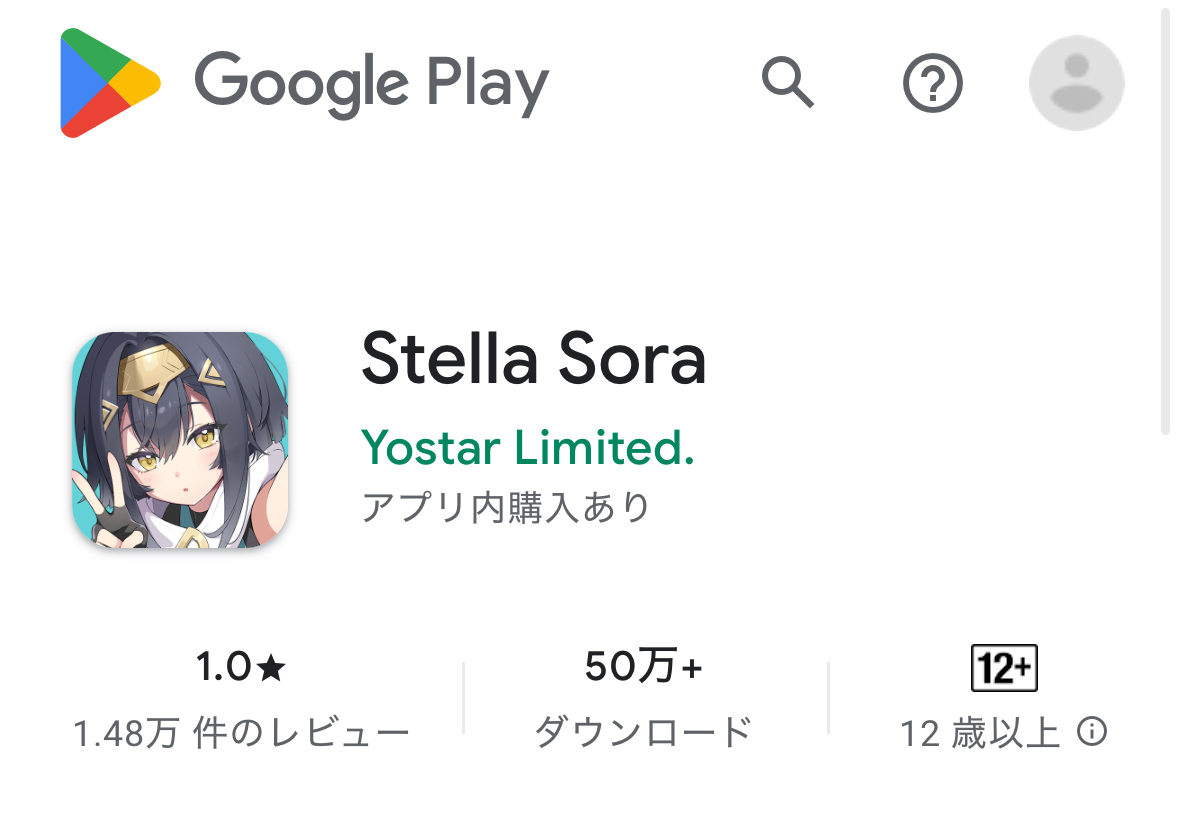This screenshot has height=816, width=1179.
Task: Open search with the magnifier icon
Action: coord(788,82)
